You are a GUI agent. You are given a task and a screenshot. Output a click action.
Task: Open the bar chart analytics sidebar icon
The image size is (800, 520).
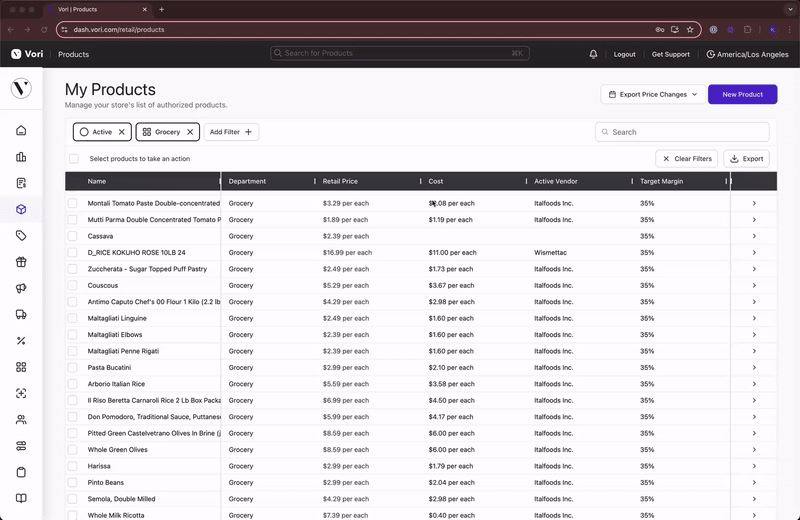(x=21, y=157)
